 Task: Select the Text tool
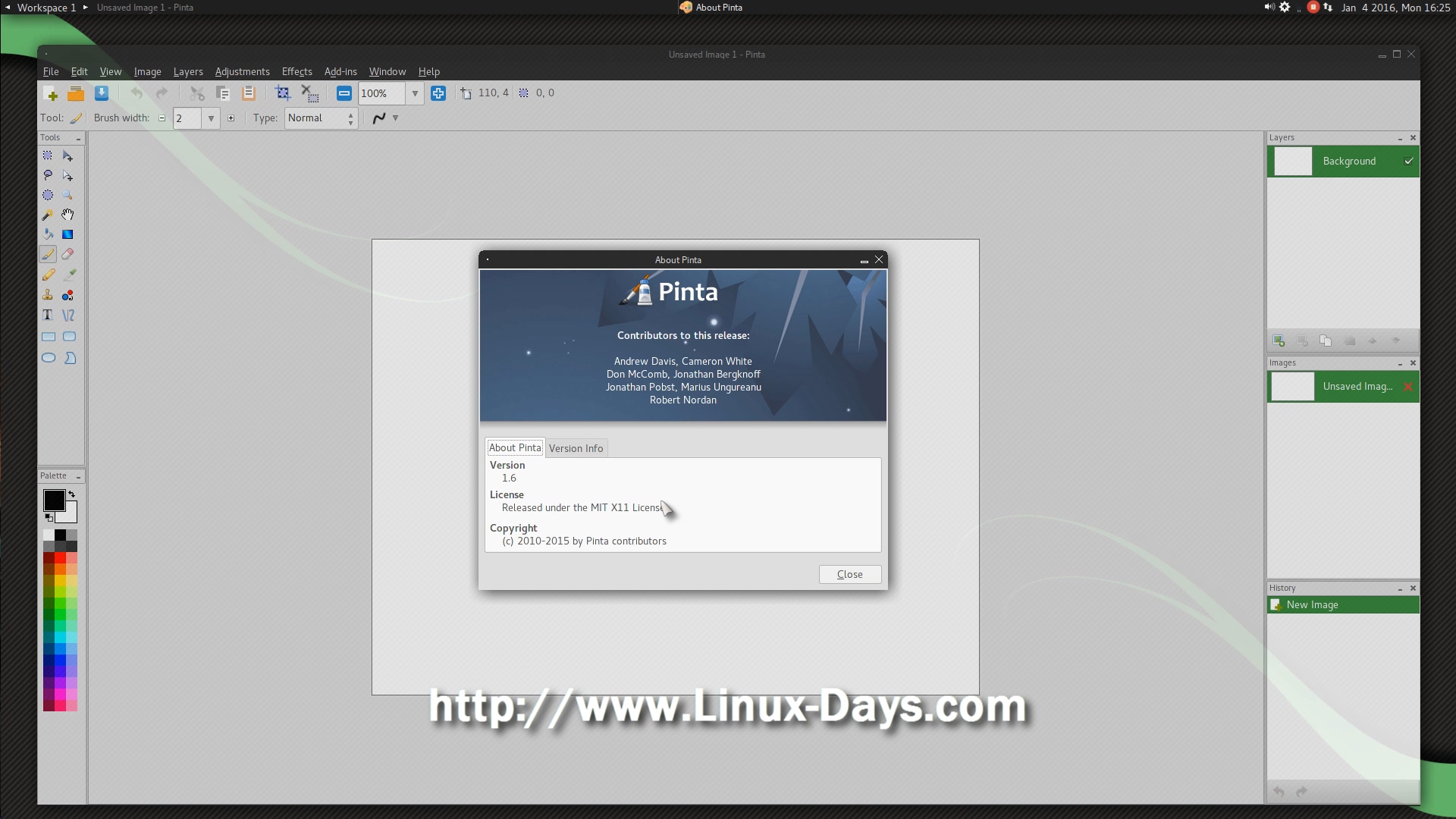pyautogui.click(x=48, y=315)
